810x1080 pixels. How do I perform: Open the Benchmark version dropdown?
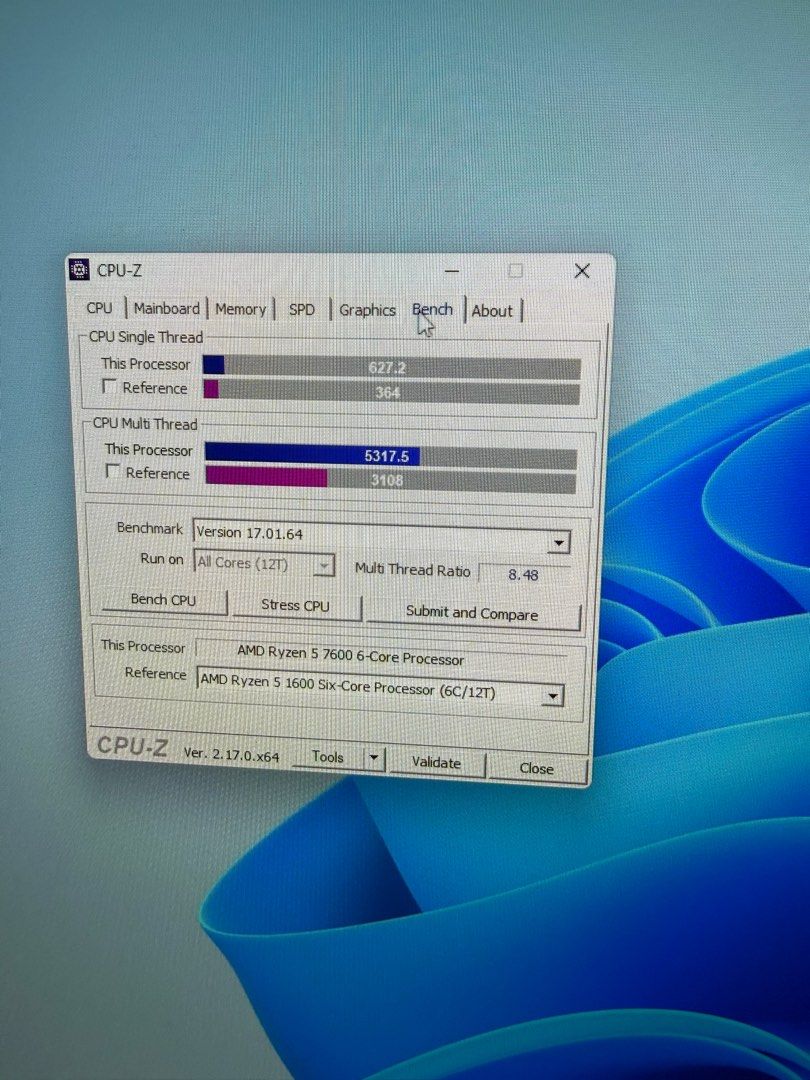559,543
